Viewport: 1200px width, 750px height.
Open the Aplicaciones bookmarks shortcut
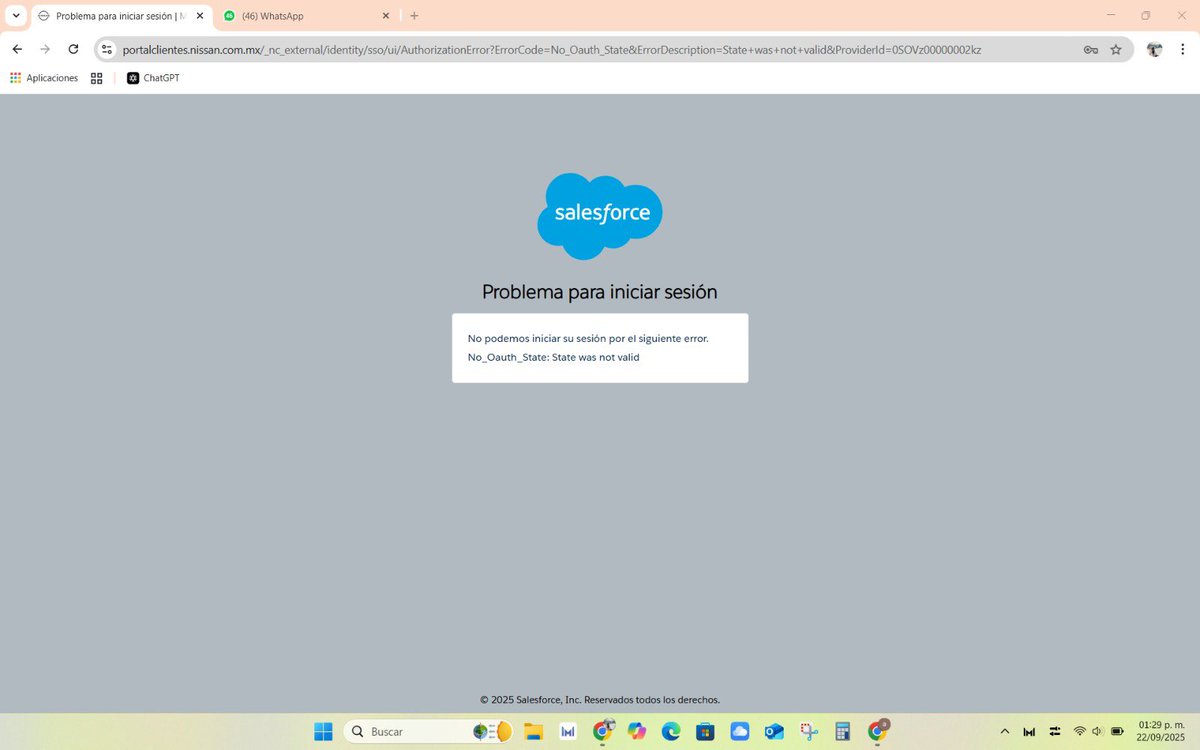[x=44, y=78]
